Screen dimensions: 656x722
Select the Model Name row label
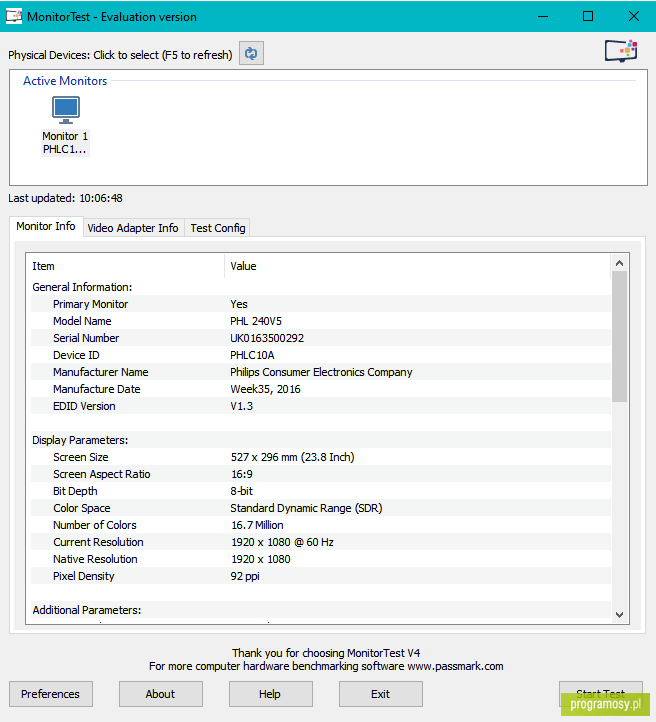pyautogui.click(x=82, y=321)
